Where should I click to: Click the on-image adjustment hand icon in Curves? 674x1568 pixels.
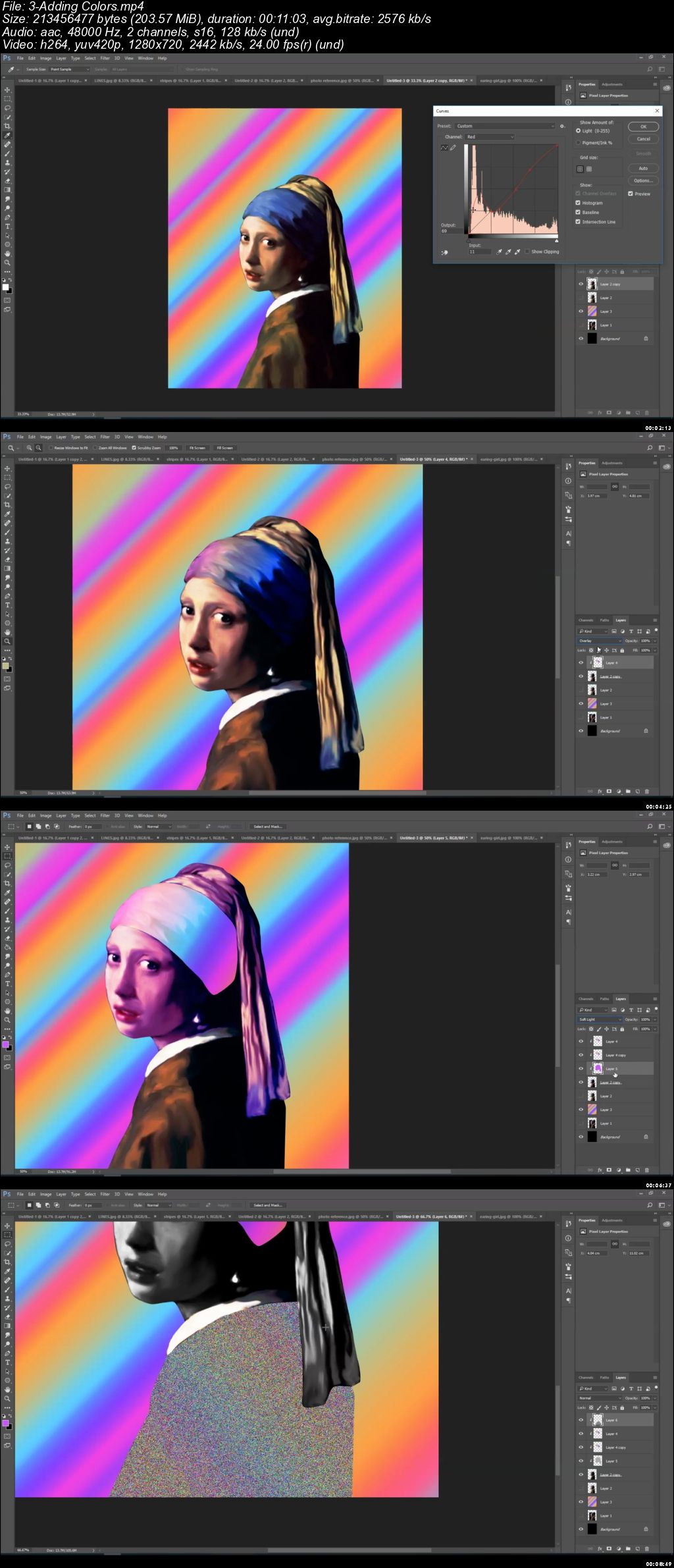pos(444,252)
